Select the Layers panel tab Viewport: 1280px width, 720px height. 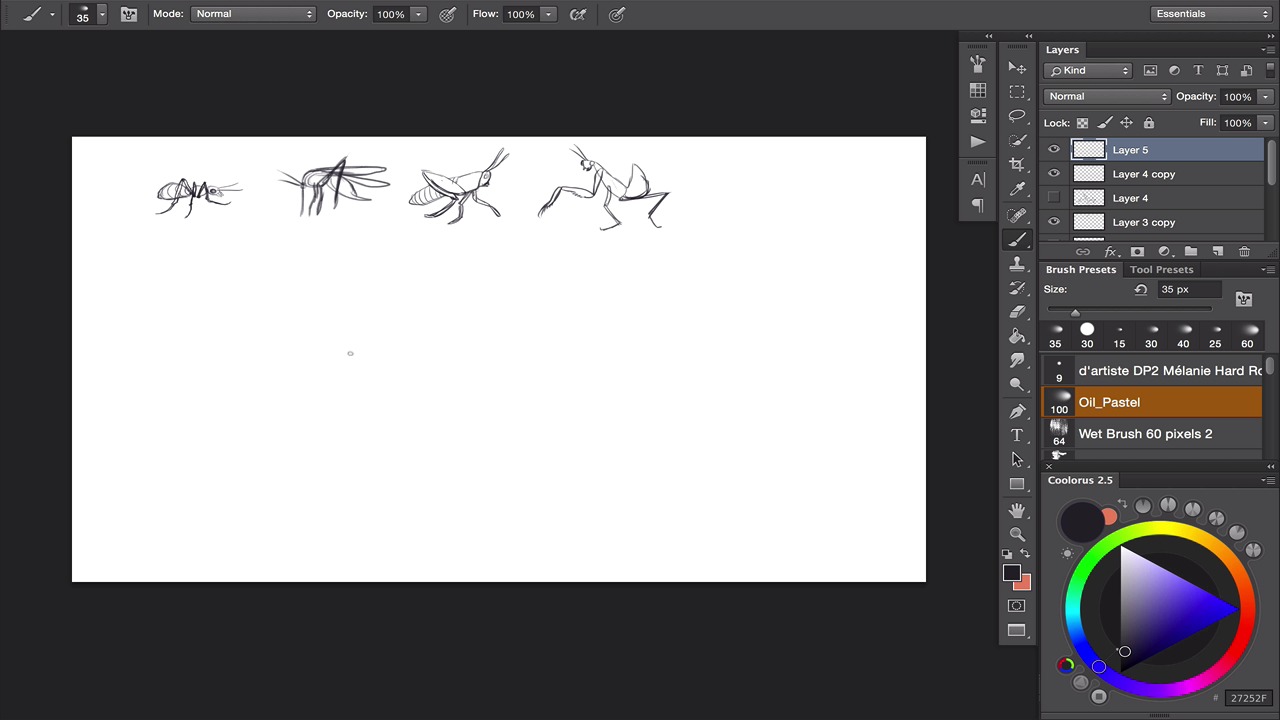pyautogui.click(x=1062, y=50)
